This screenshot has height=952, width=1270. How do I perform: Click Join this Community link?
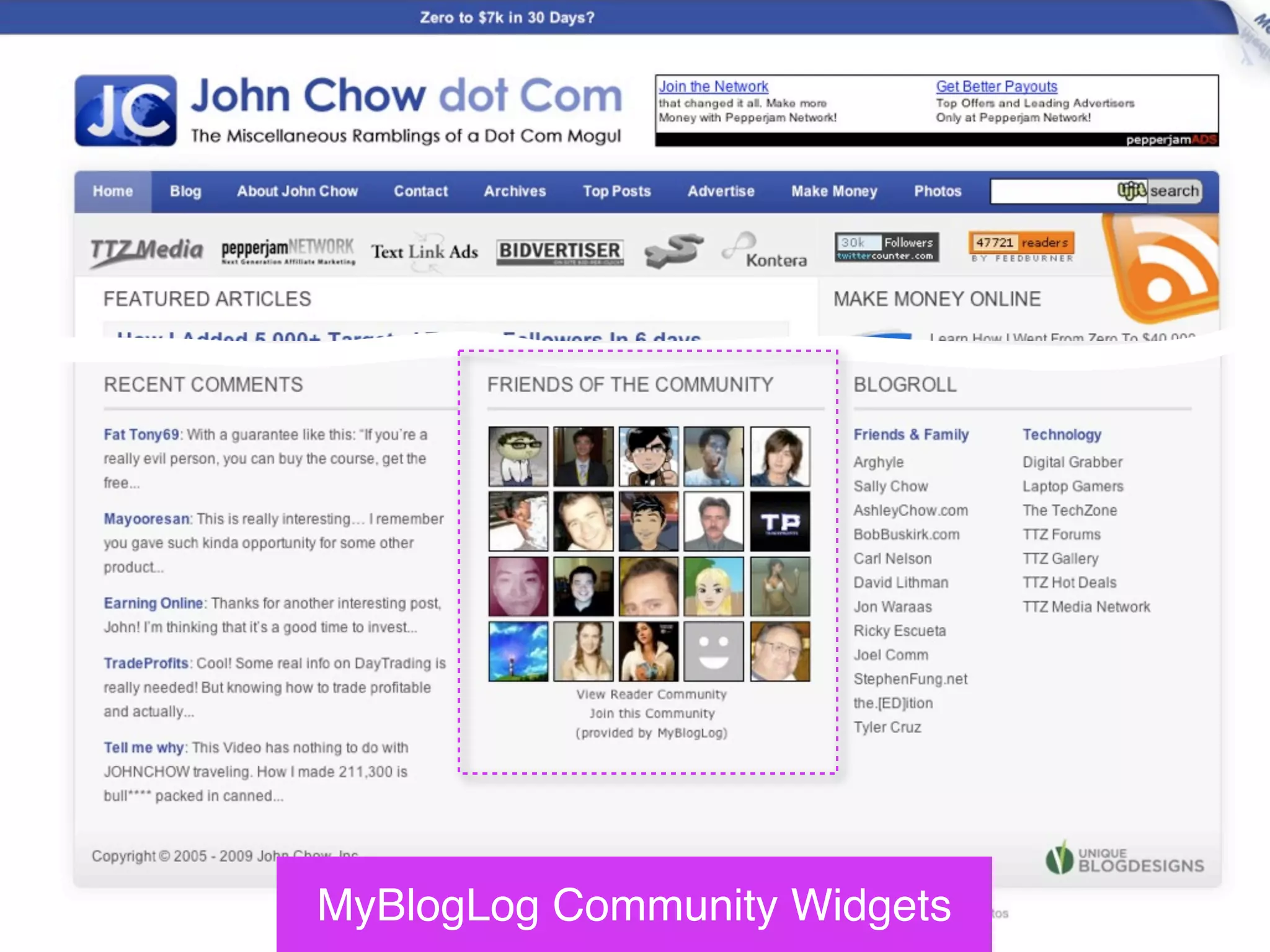(651, 714)
